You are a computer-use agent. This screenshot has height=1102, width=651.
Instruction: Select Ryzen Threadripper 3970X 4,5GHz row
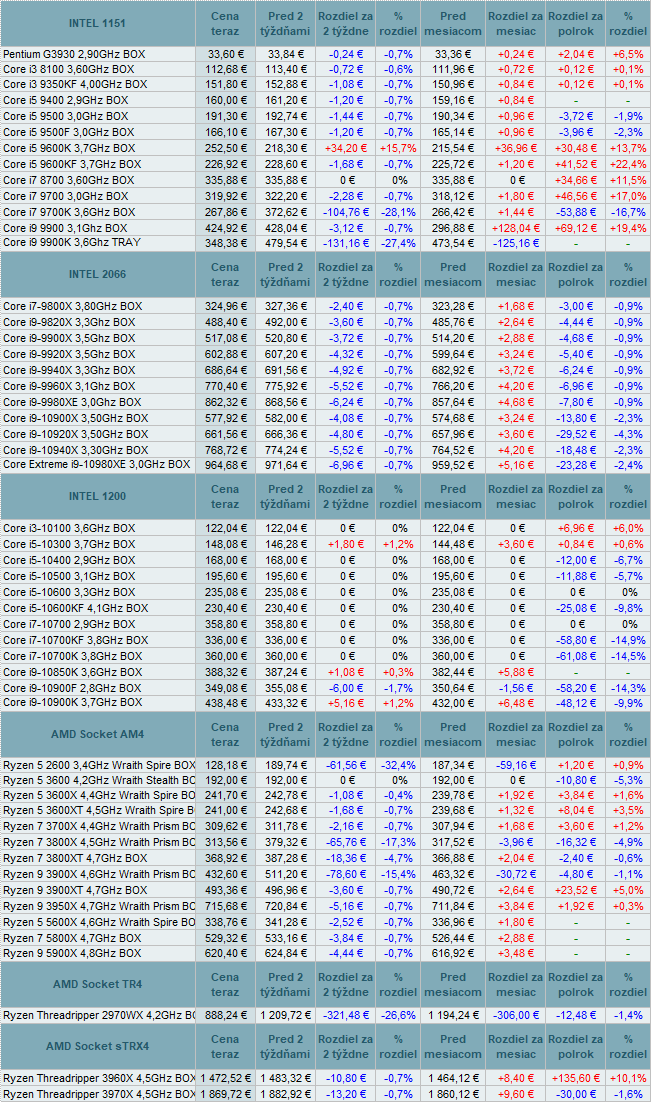98,1094
